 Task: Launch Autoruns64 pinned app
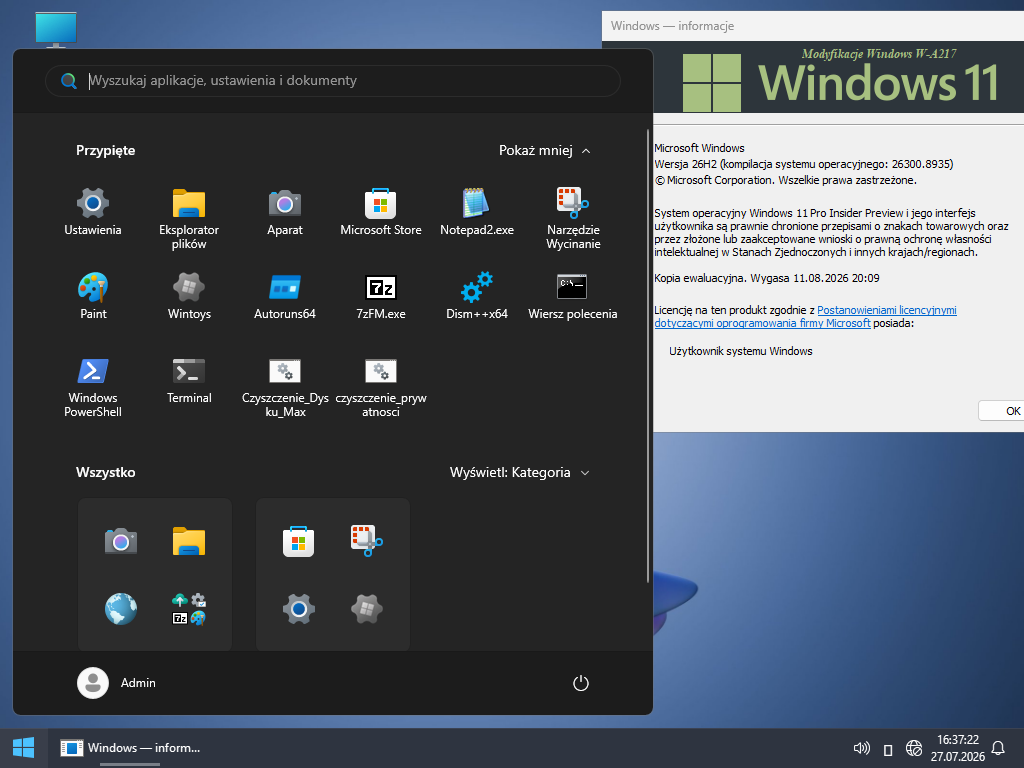(285, 296)
